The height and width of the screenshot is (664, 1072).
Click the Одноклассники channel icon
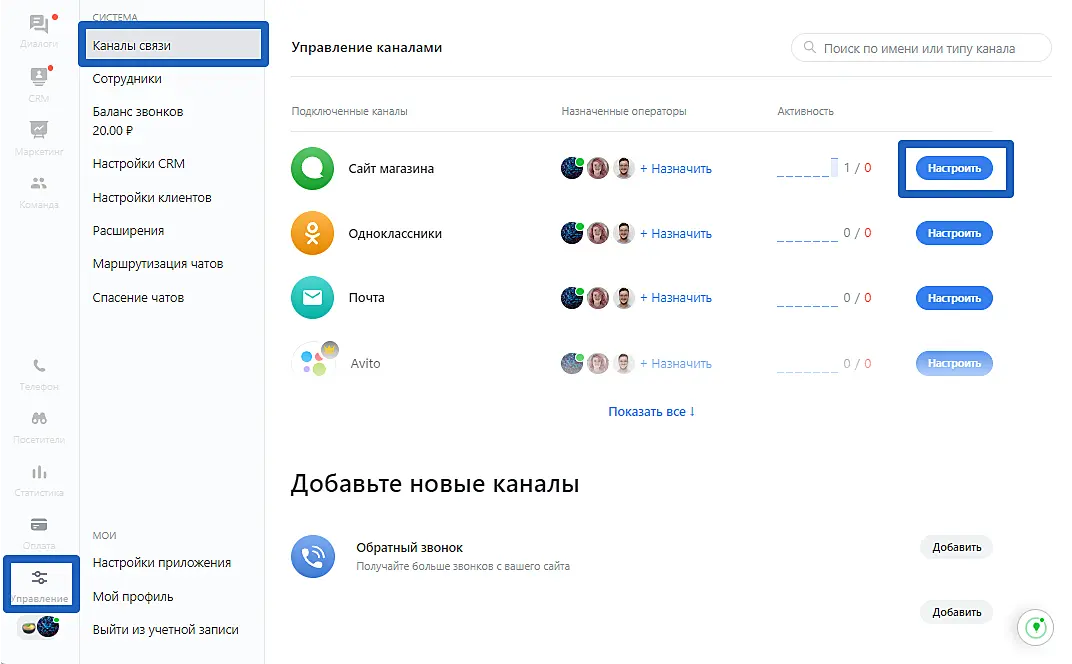[312, 234]
